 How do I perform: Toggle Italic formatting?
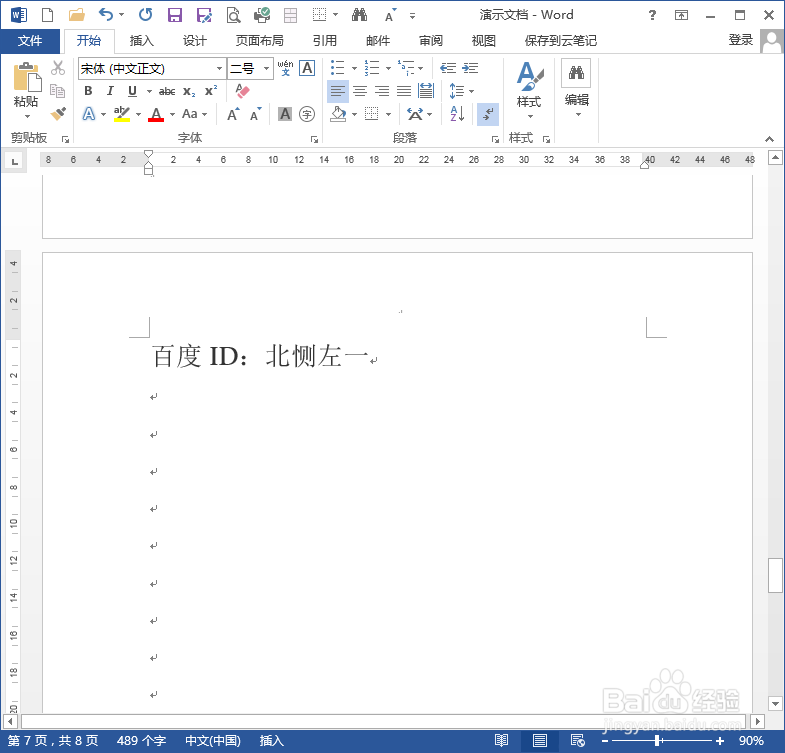coord(110,91)
